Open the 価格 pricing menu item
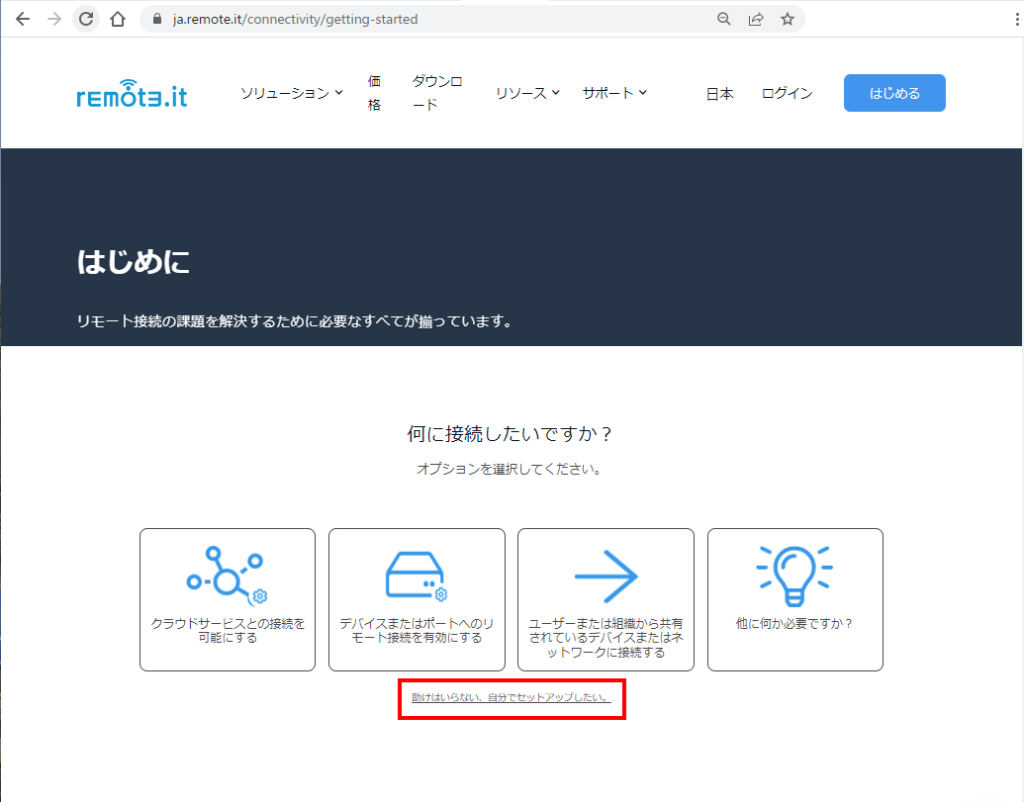 point(375,93)
